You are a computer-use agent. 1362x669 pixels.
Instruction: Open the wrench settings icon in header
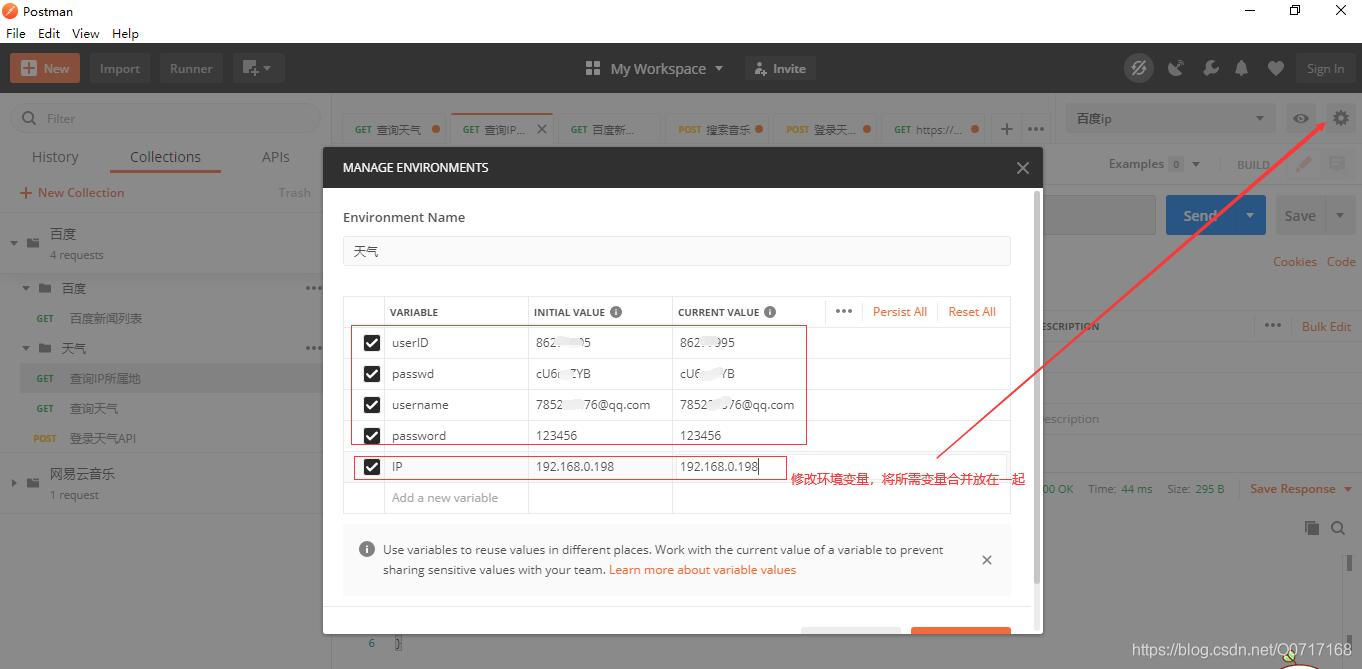tap(1210, 68)
